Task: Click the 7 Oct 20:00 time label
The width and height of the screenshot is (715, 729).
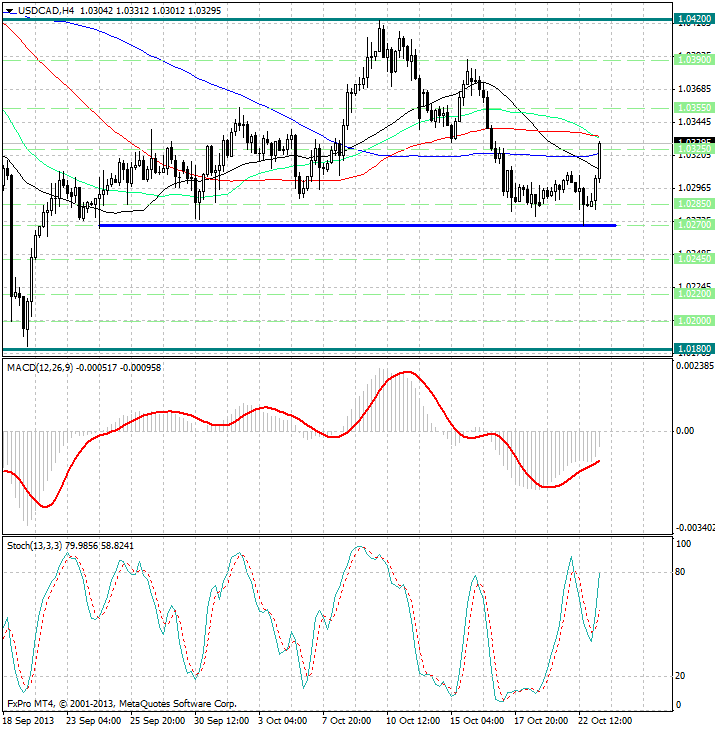Action: click(x=347, y=721)
